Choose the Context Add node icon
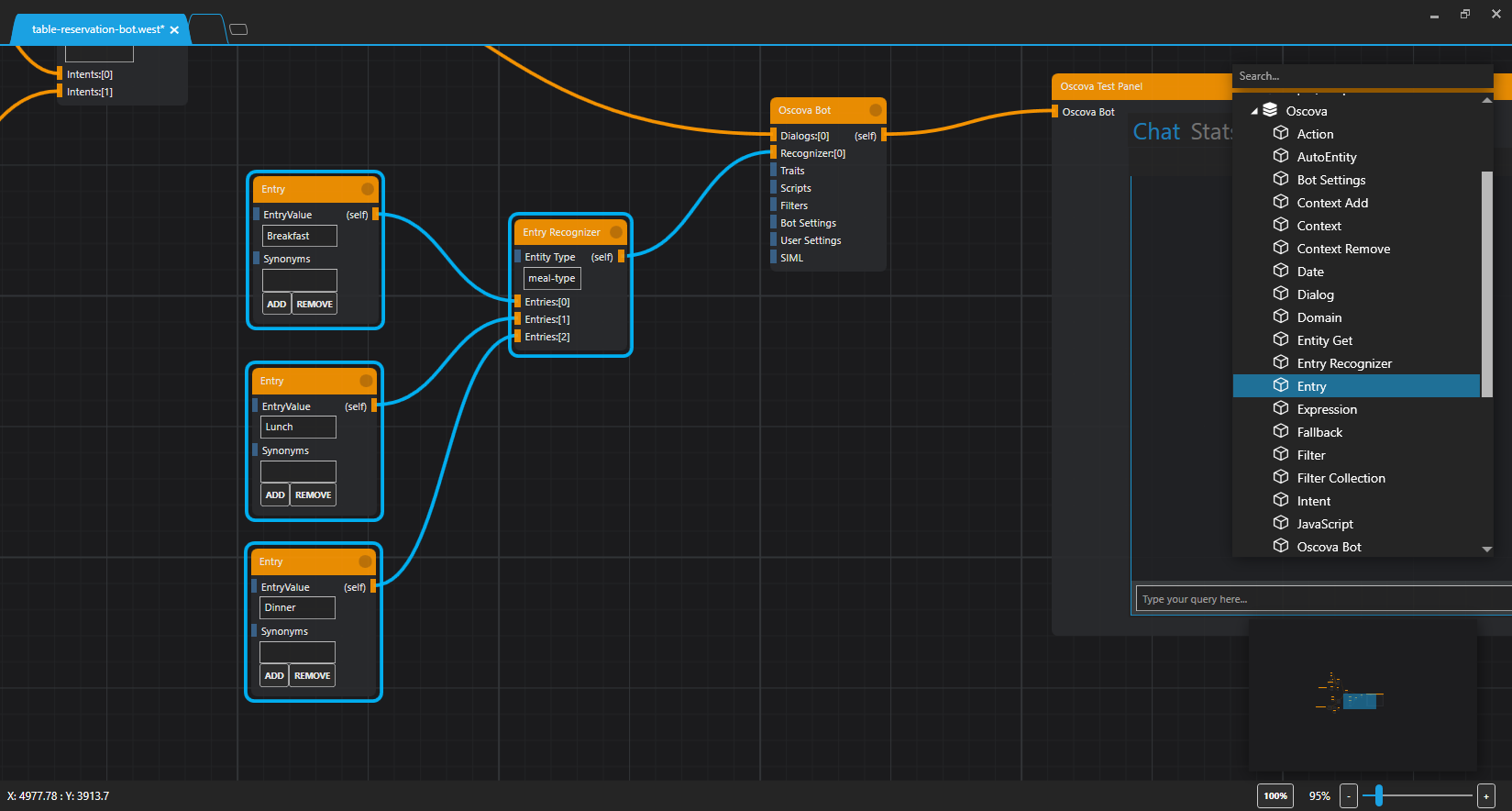The width and height of the screenshot is (1512, 811). (1281, 202)
